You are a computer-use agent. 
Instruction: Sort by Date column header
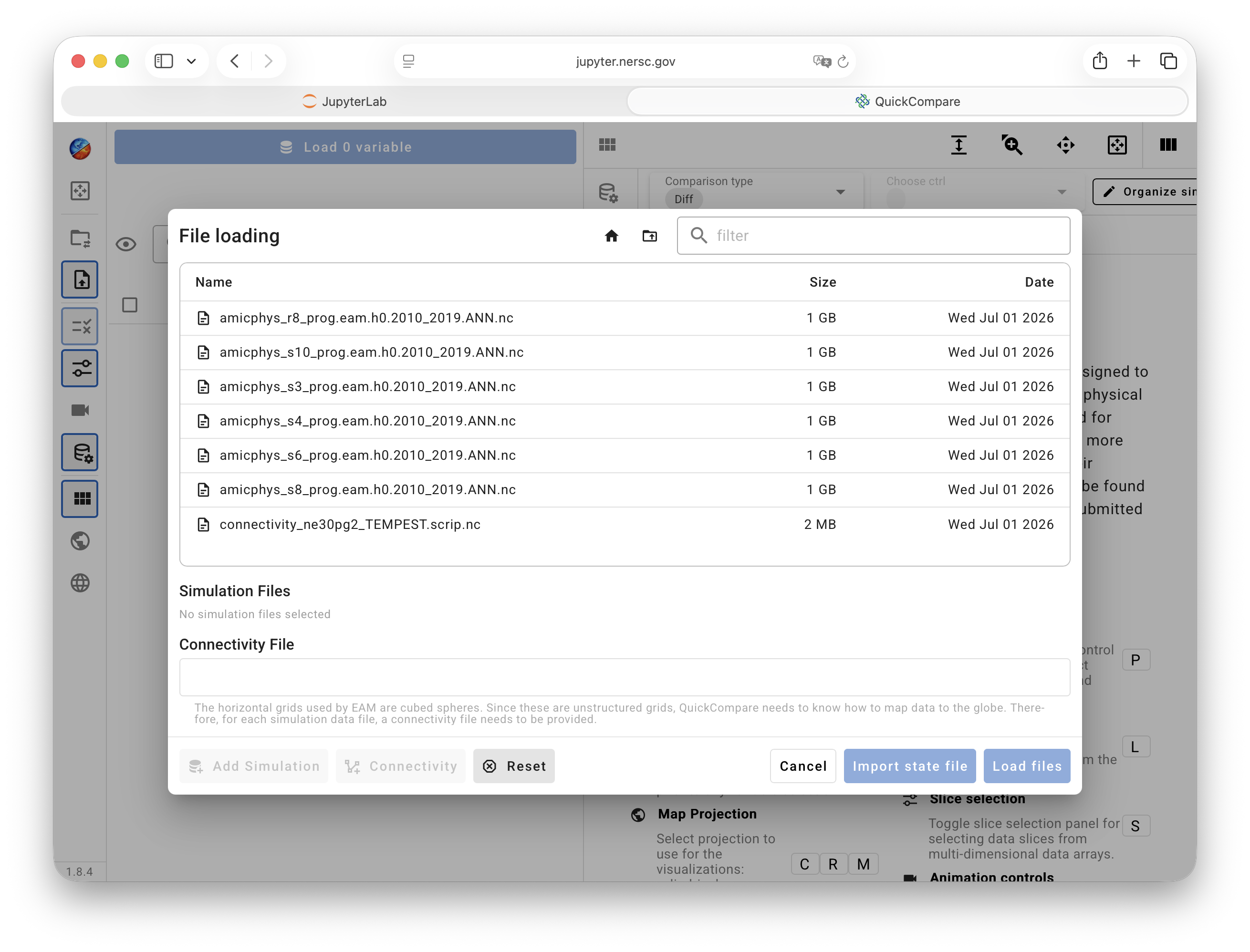click(x=1039, y=282)
